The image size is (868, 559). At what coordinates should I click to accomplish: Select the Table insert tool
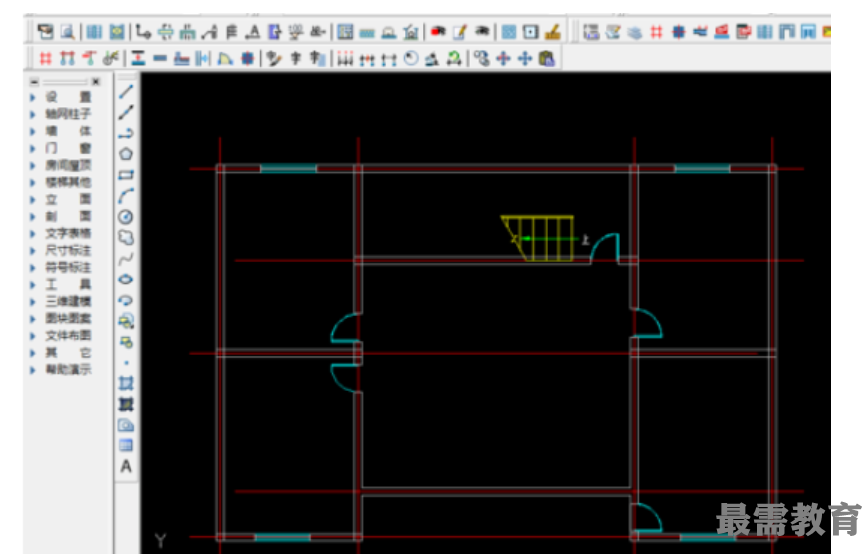(126, 446)
